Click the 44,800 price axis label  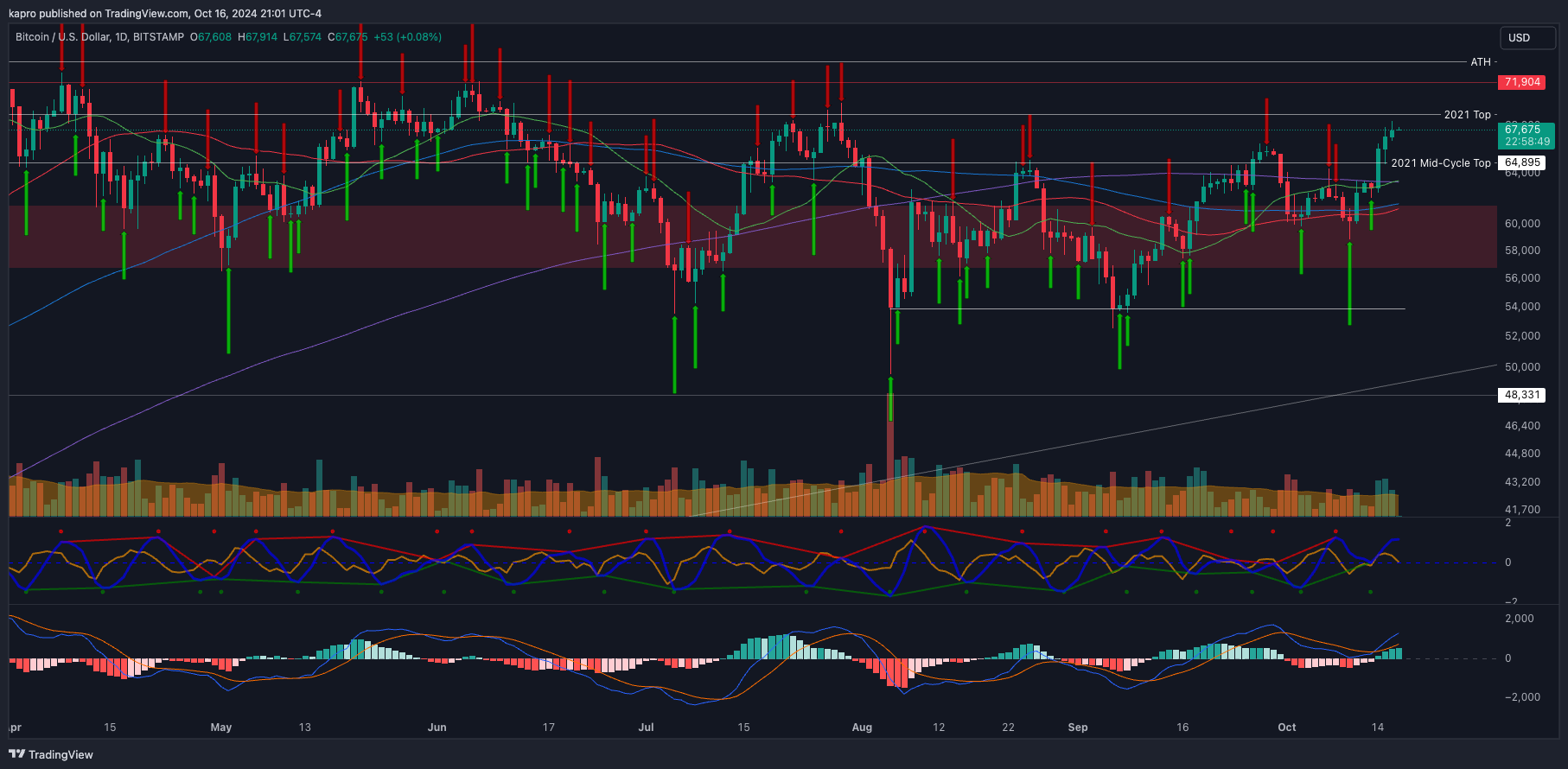1522,454
